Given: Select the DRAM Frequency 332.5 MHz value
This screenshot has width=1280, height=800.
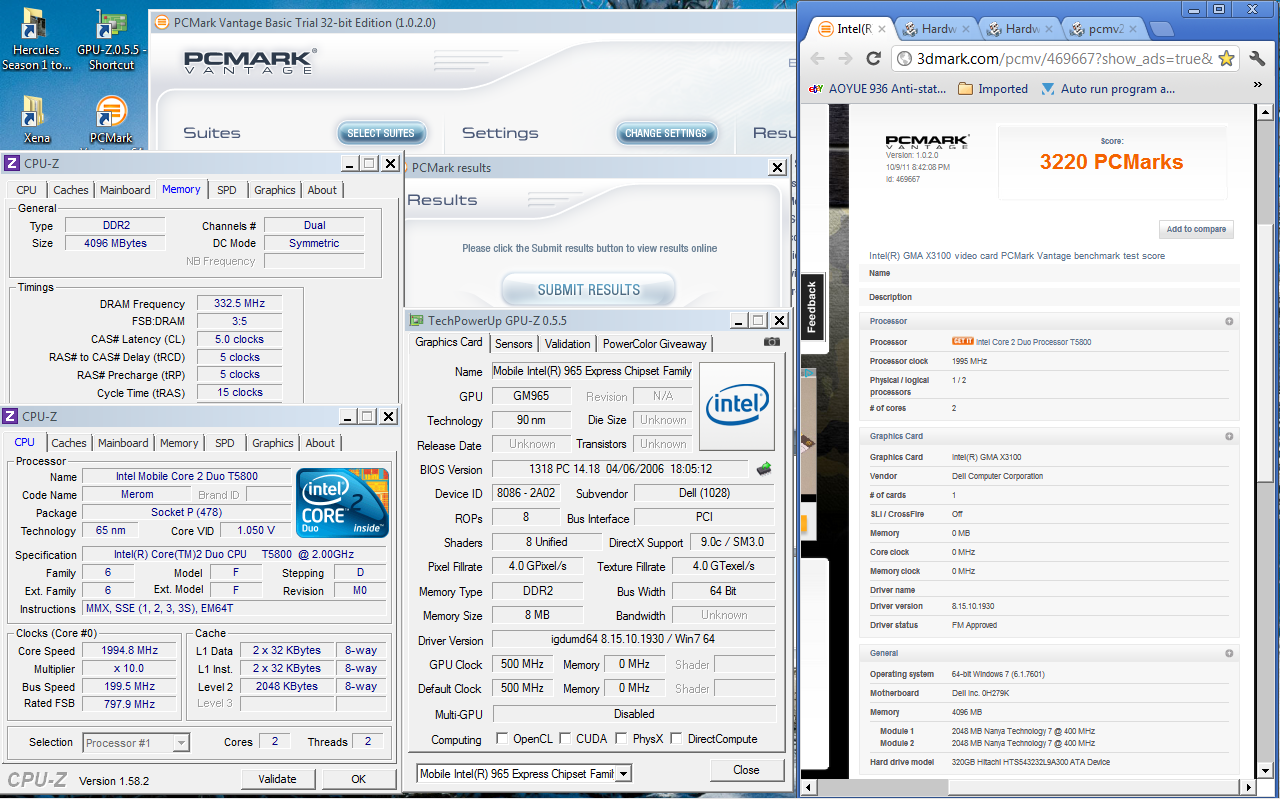Looking at the screenshot, I should pos(239,303).
